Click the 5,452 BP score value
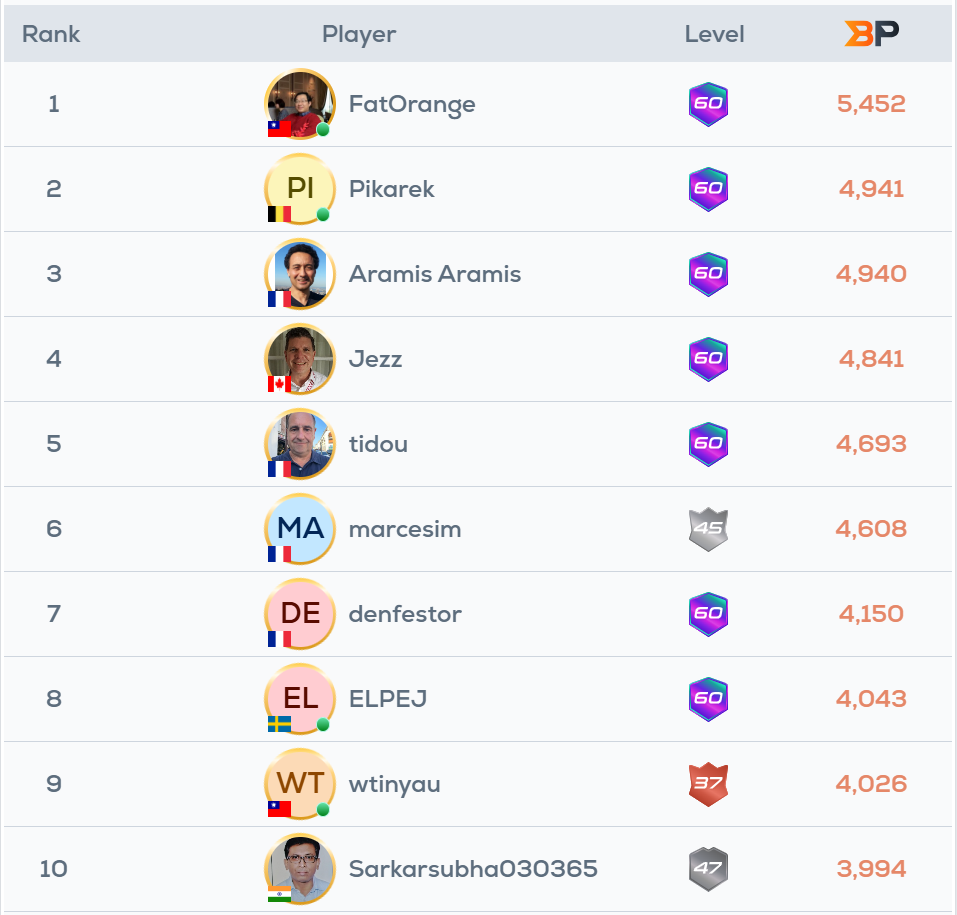 tap(869, 104)
